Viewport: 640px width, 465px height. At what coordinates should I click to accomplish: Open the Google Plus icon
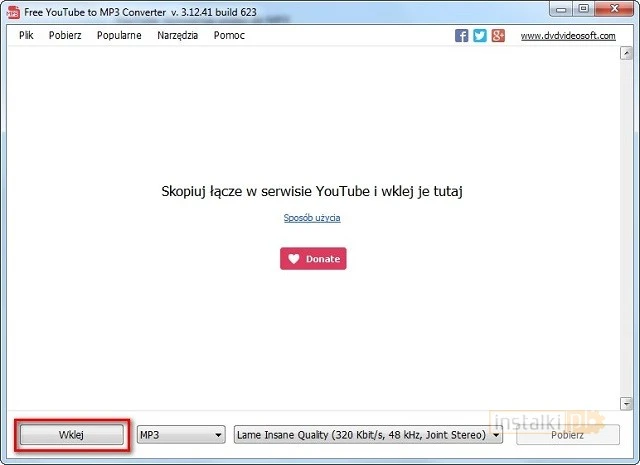click(x=498, y=36)
